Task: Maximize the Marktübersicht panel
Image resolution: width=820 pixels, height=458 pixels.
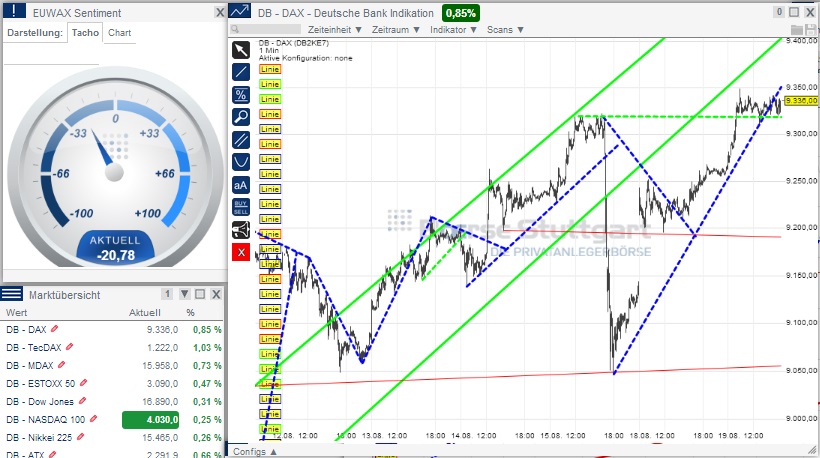Action: point(200,294)
